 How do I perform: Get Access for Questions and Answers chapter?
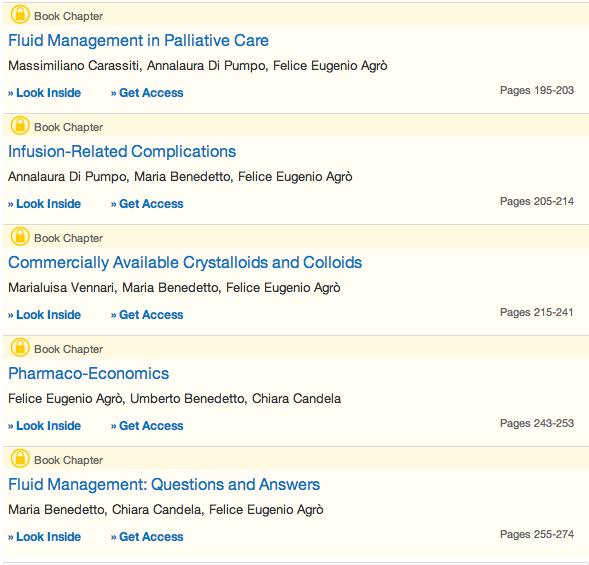147,537
